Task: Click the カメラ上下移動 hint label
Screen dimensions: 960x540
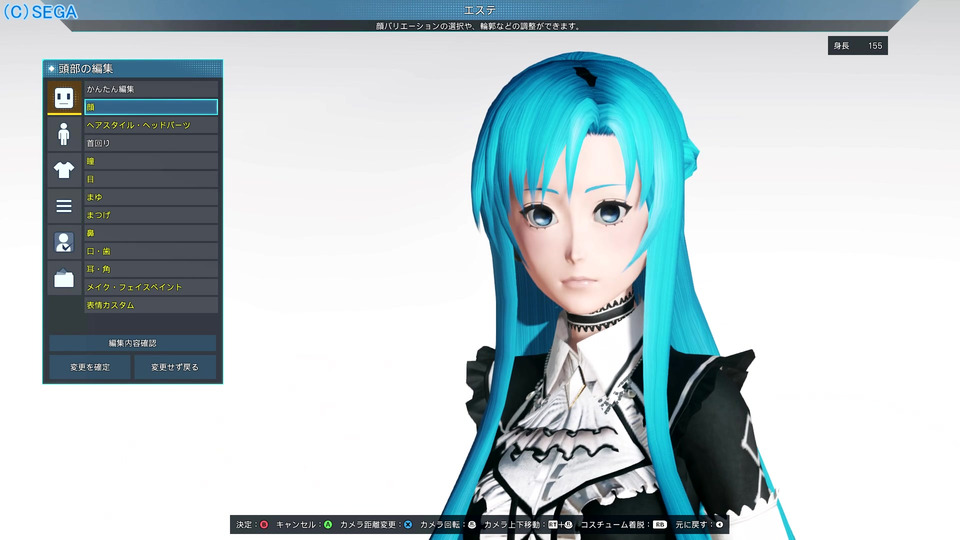Action: coord(514,525)
